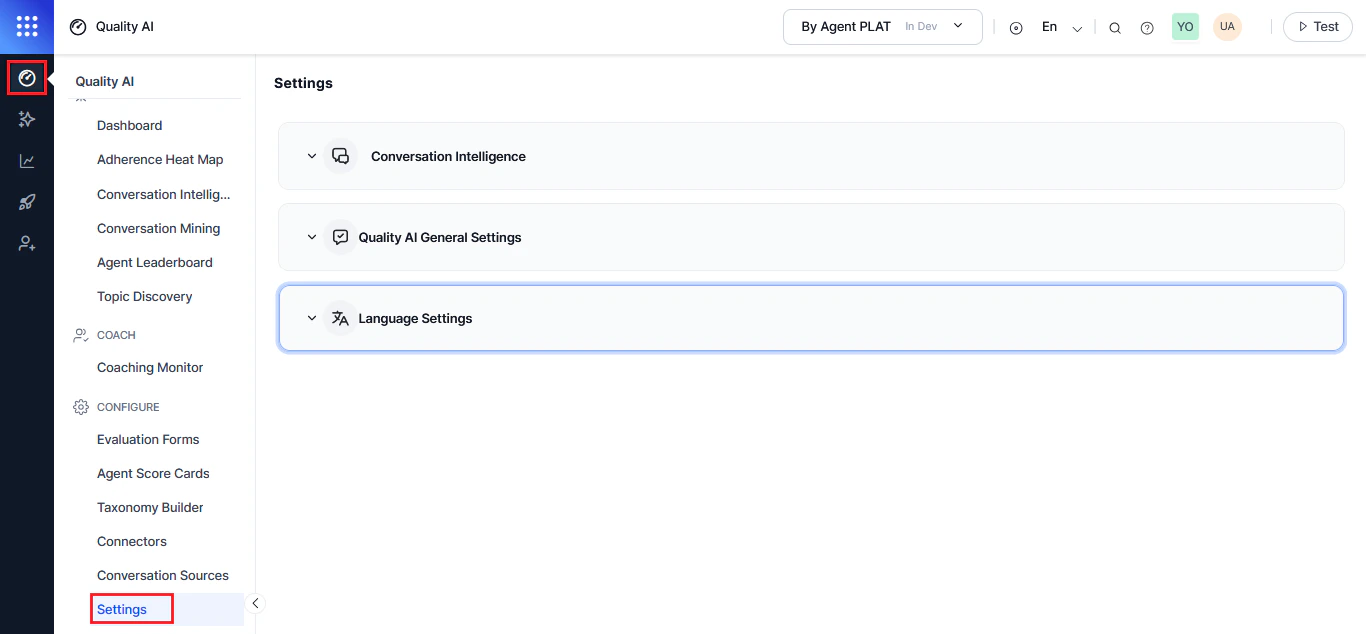Click the Quality AI General Settings checkmark icon
1366x634 pixels.
click(341, 237)
